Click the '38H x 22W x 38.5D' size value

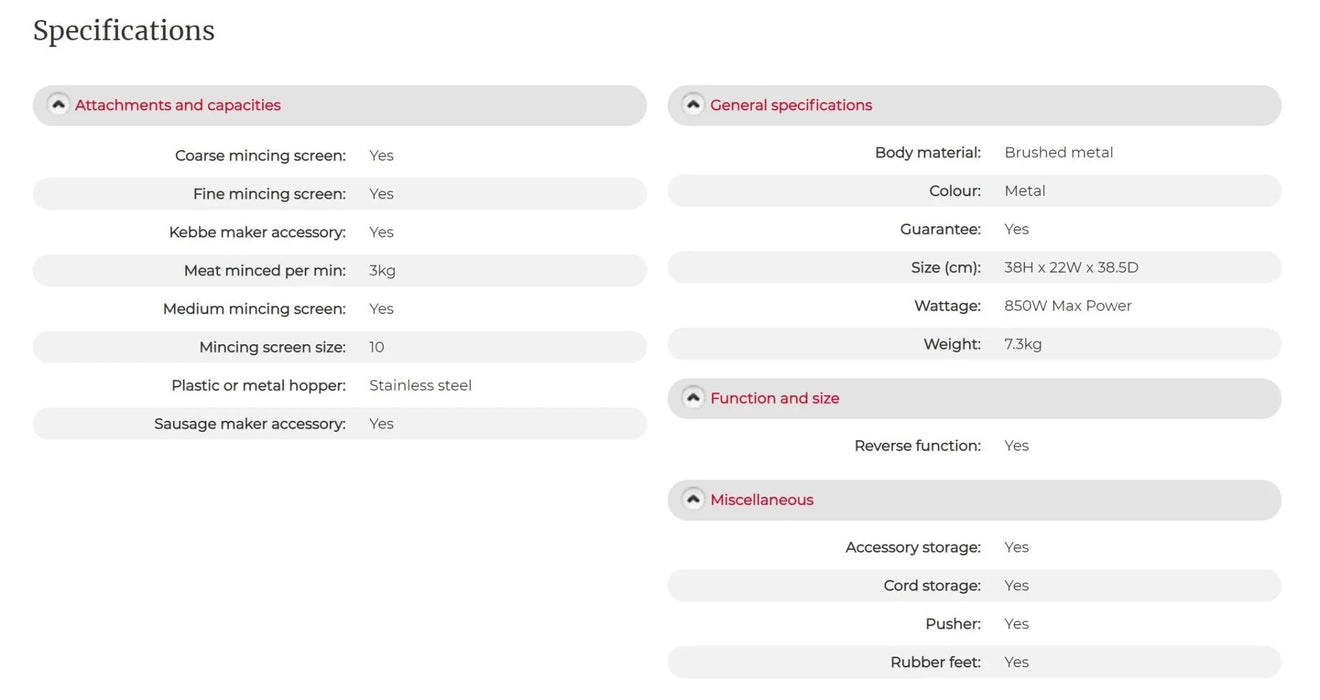point(1071,268)
